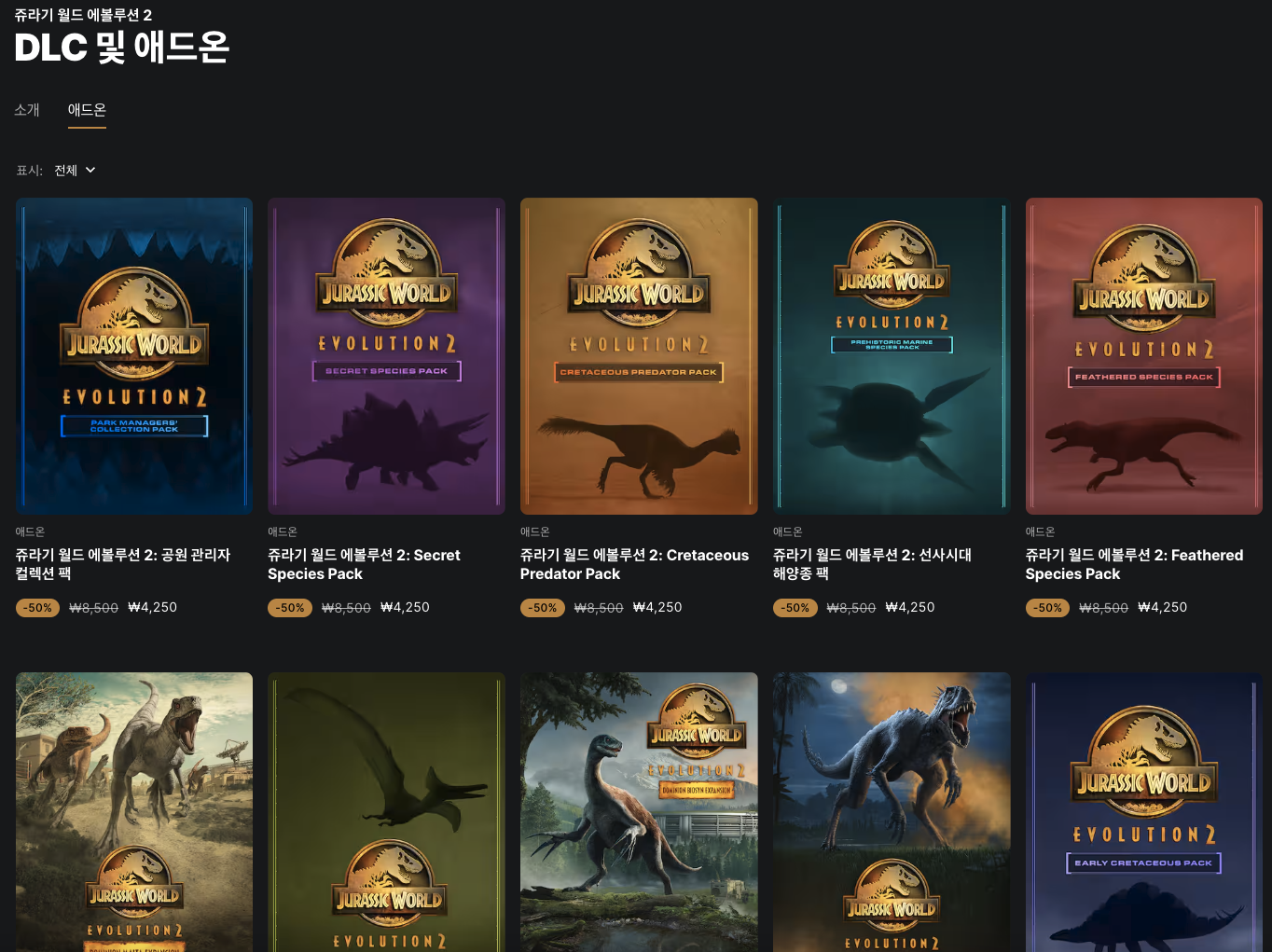The image size is (1272, 952).
Task: Click the ₩4,250 price of 선사시대 해양종 팩
Action: coord(910,607)
